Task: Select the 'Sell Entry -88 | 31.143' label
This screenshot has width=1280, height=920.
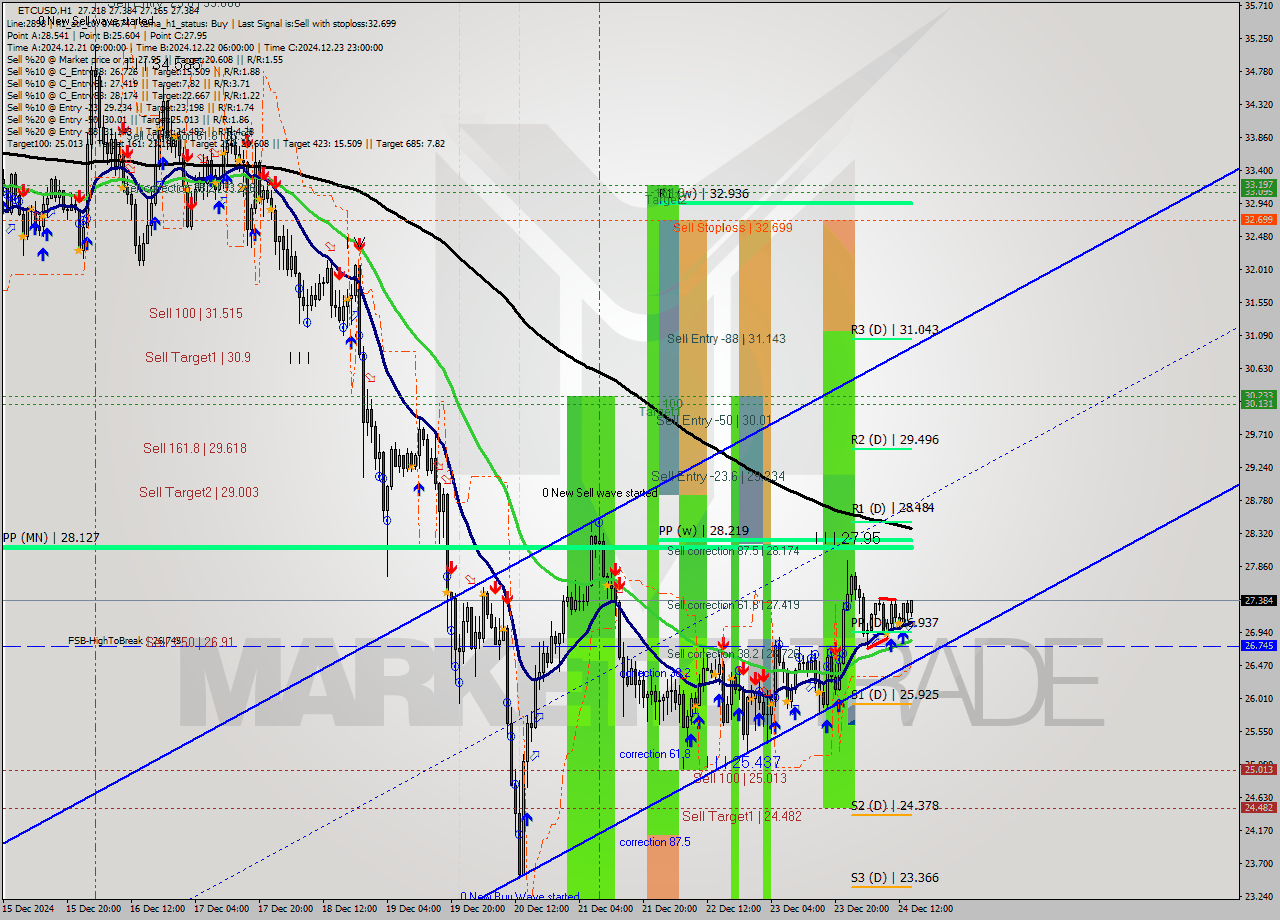Action: 726,339
